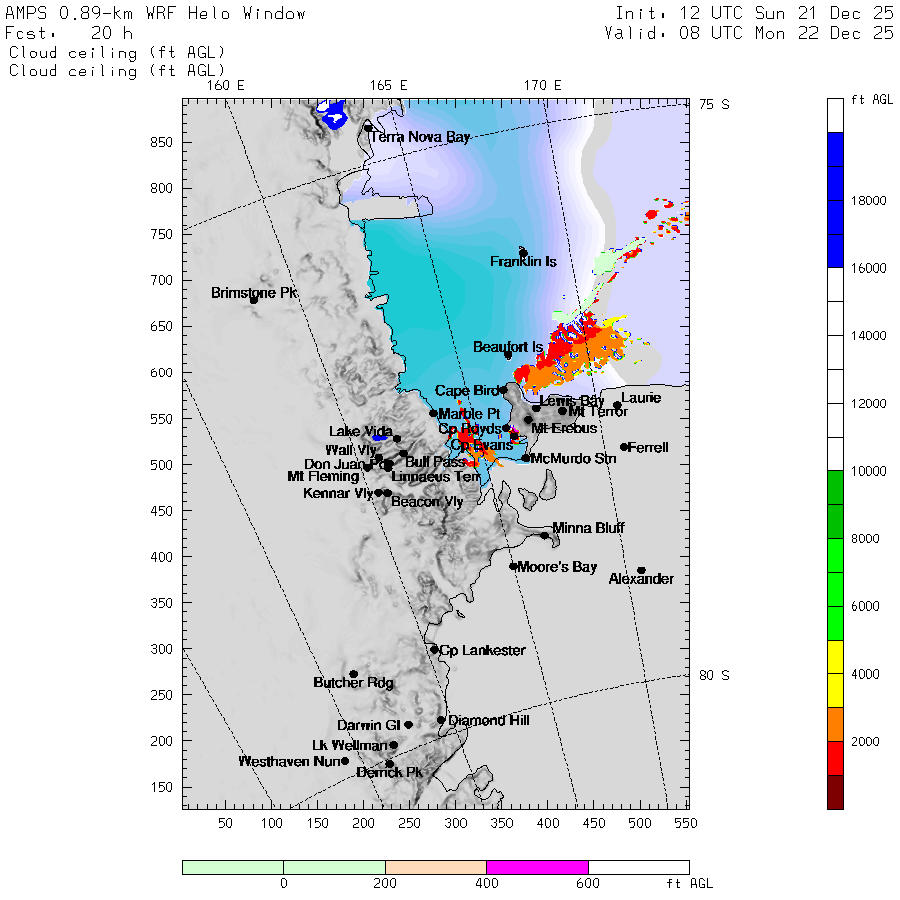Screen dimensions: 900x900
Task: Click the '80 S' latitude label
Action: [x=714, y=675]
